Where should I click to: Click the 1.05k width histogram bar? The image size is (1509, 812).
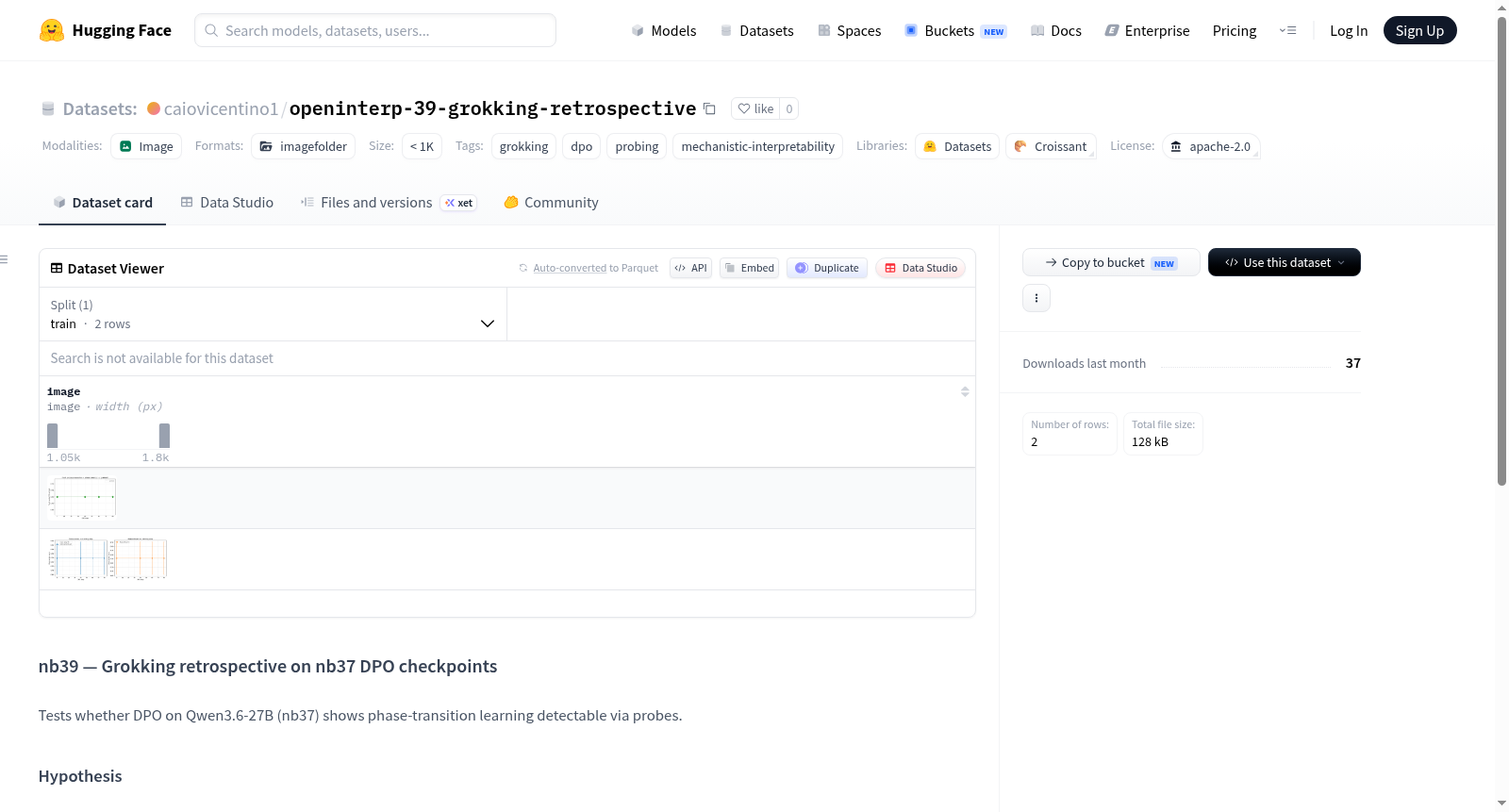coord(53,435)
